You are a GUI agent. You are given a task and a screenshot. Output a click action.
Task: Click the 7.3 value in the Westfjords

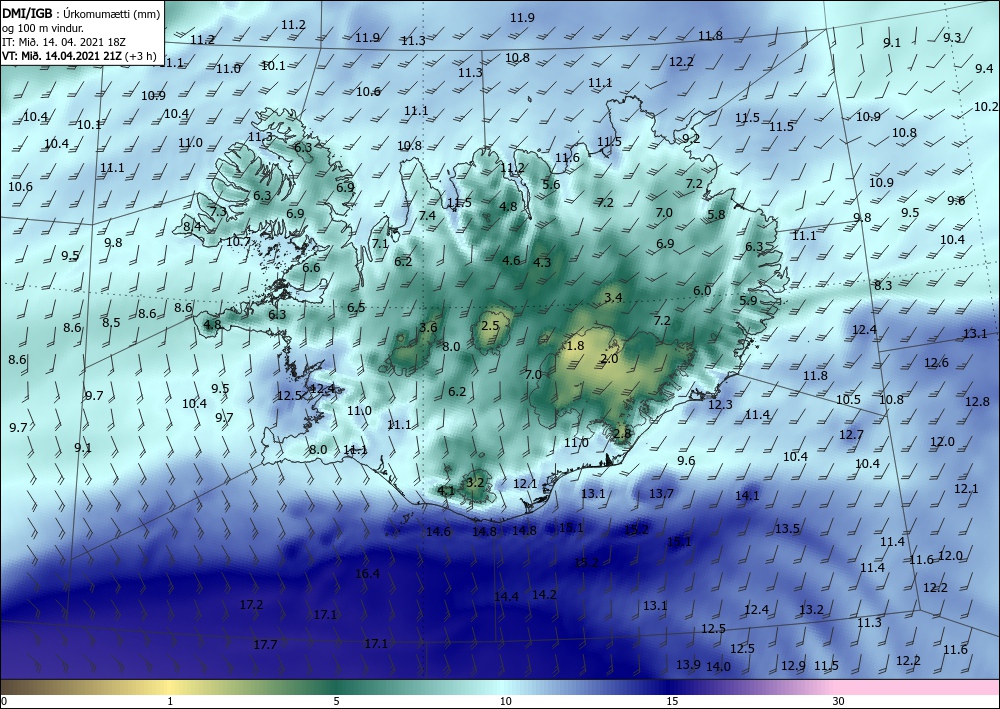218,212
